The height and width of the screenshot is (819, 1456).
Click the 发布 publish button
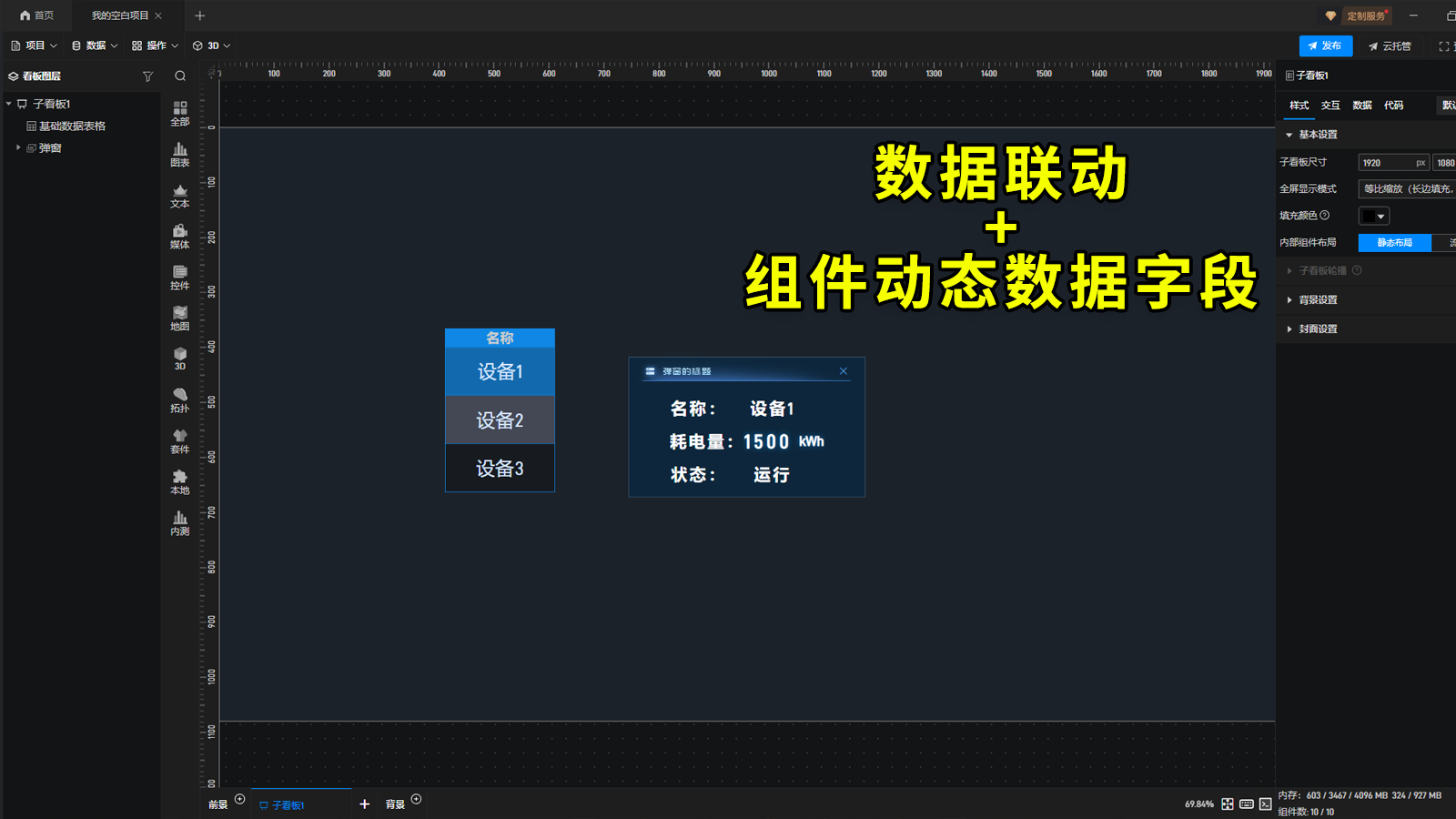point(1325,45)
